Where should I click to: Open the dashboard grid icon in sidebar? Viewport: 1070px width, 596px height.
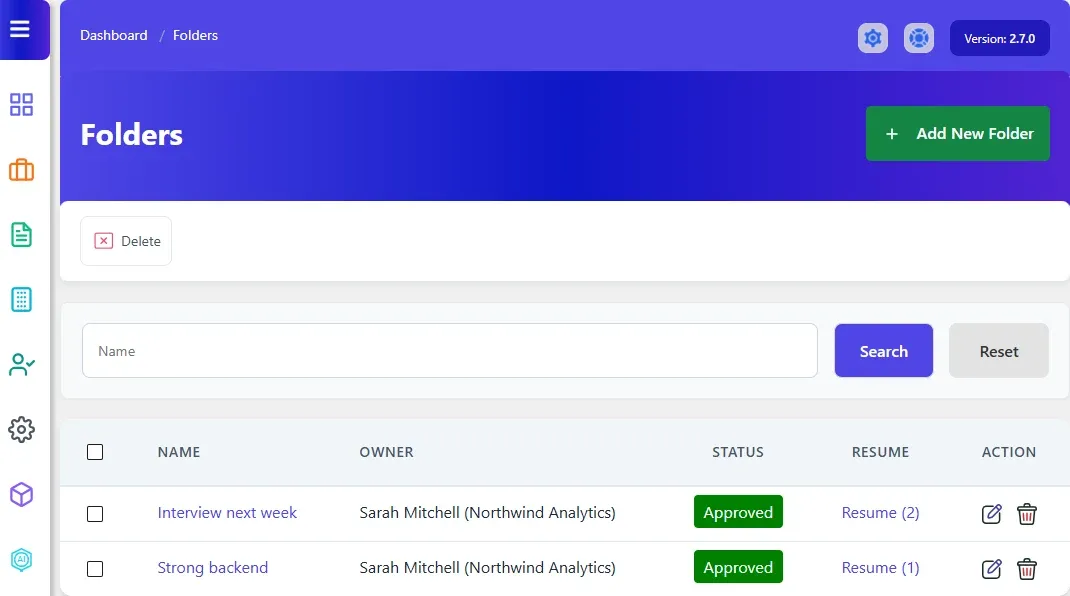tap(21, 104)
